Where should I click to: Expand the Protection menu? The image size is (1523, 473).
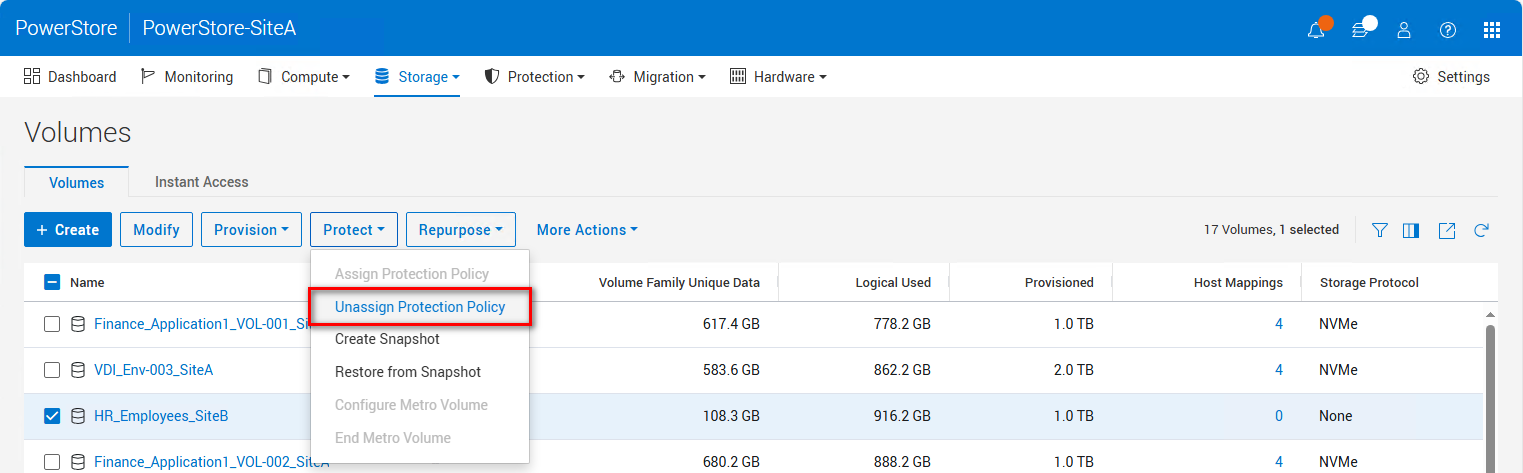coord(535,77)
